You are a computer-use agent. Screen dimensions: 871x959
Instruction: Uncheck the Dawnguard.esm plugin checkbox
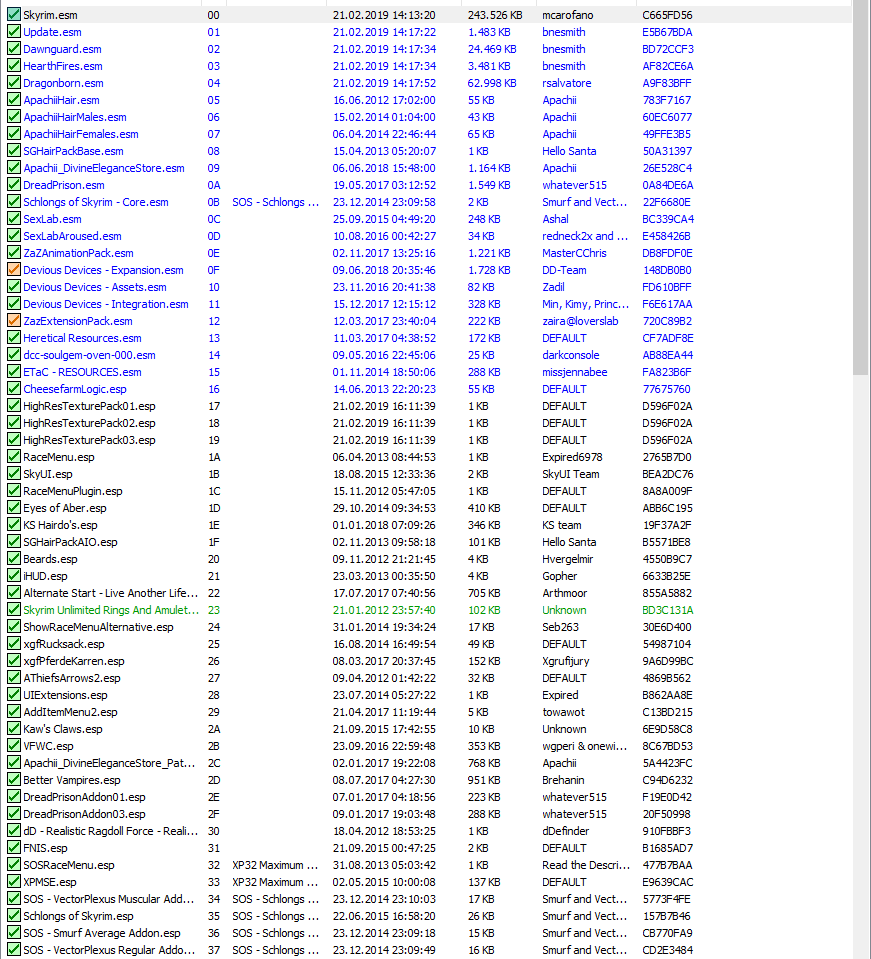tap(13, 49)
